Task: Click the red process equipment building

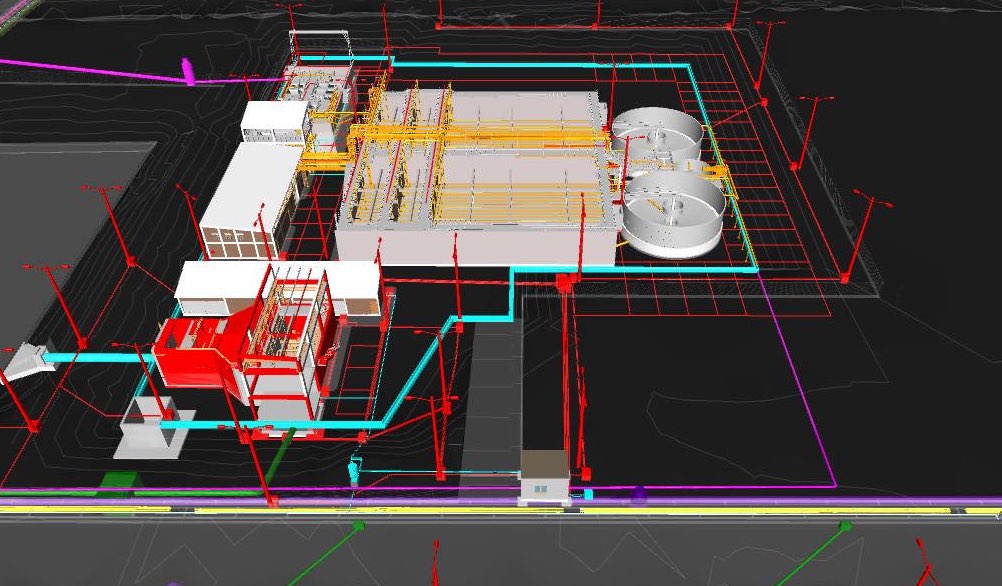Action: (198, 352)
